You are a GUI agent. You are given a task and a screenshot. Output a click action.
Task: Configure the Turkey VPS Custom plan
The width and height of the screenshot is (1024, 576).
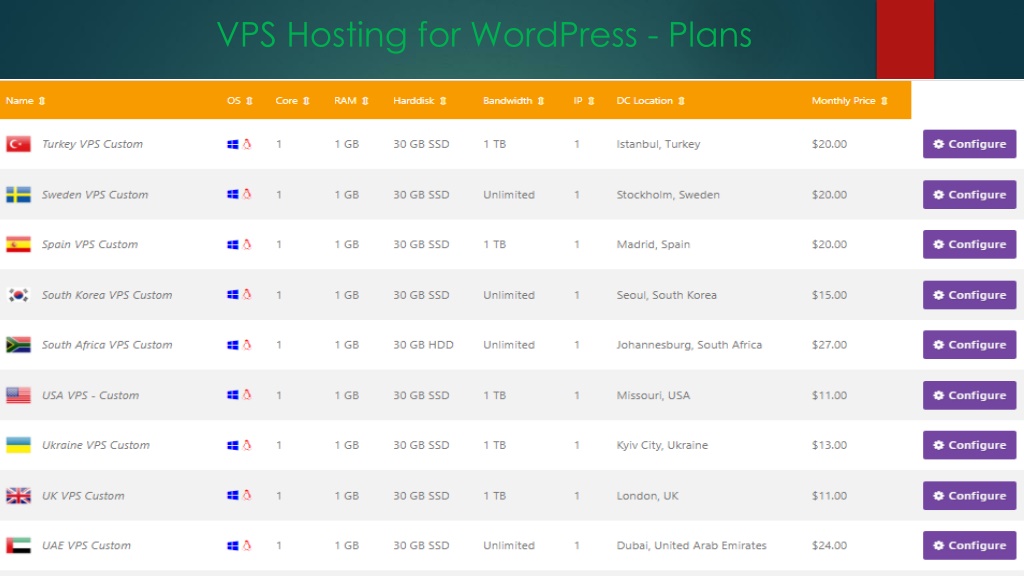[x=969, y=144]
